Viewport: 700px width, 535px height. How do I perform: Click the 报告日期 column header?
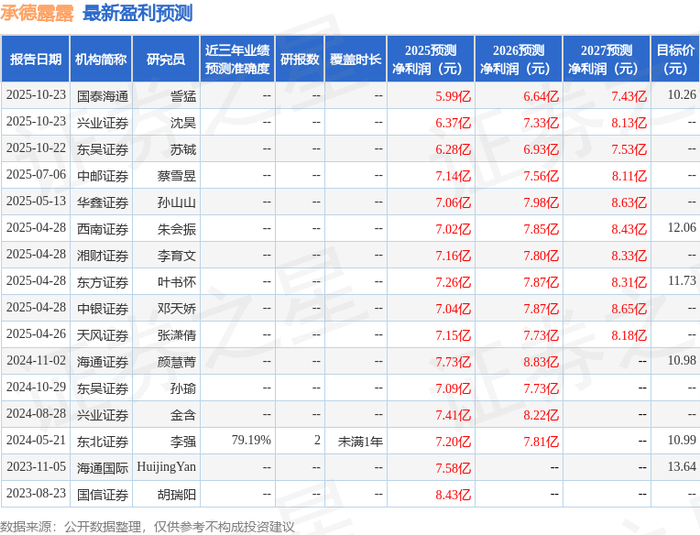(x=35, y=59)
